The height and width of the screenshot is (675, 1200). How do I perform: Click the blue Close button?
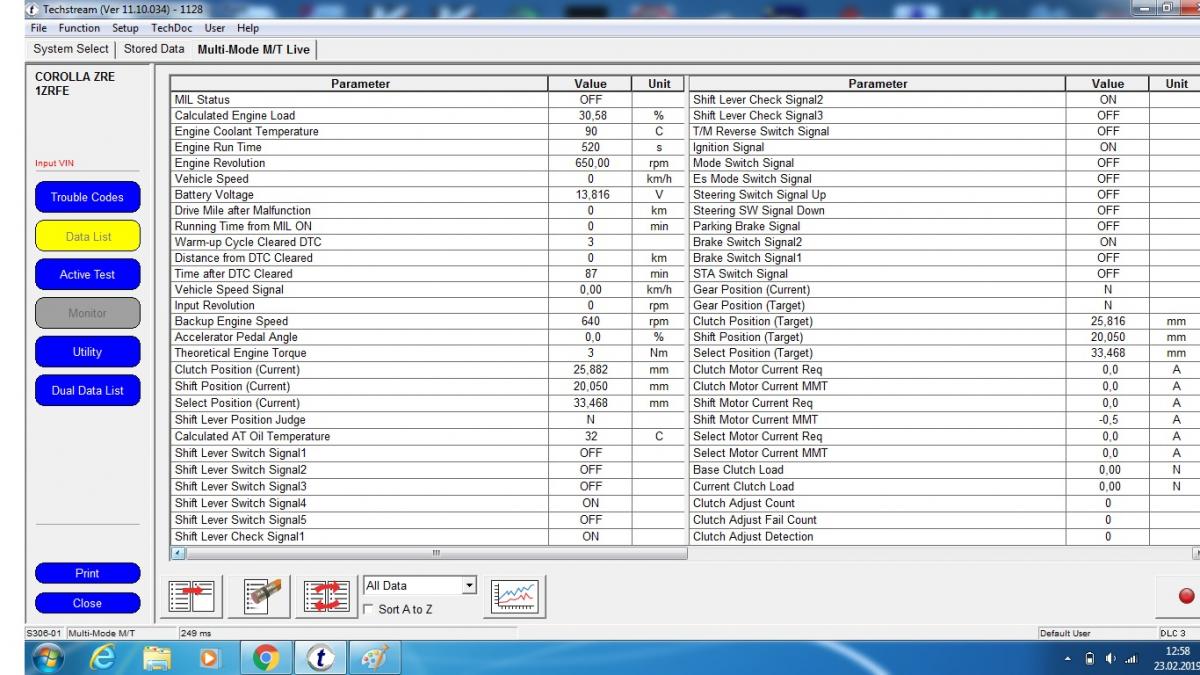click(x=87, y=603)
